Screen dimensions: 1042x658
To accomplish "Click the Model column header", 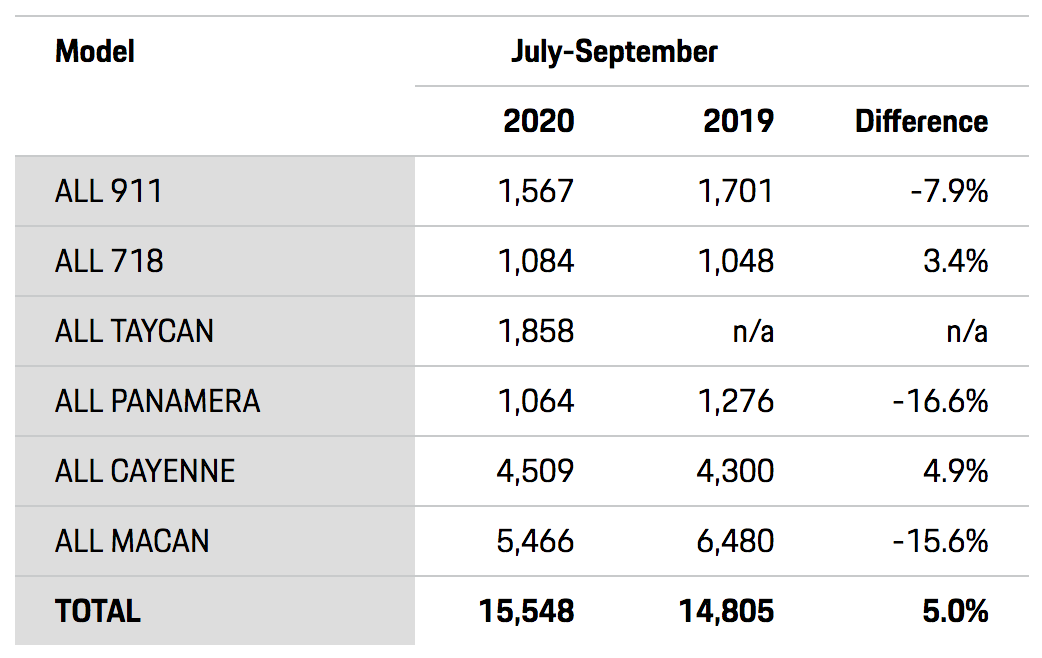I will (95, 51).
